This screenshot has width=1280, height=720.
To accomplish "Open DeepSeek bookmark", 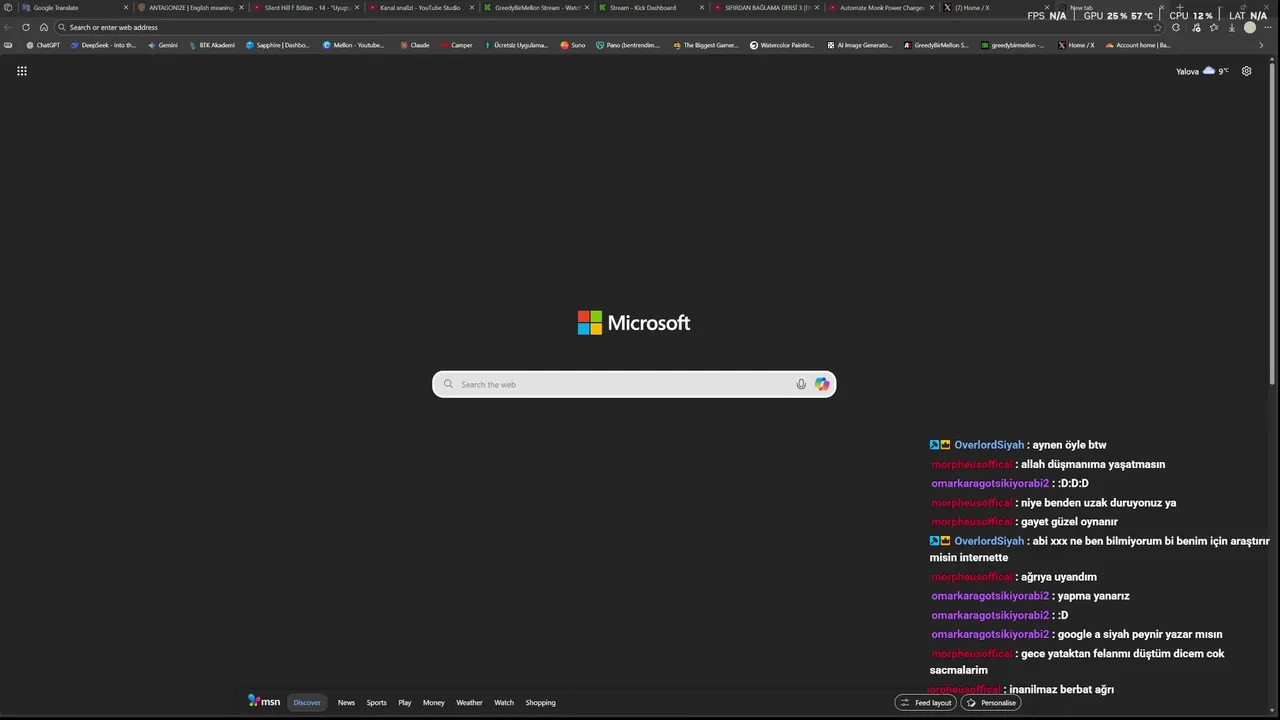I will [103, 45].
